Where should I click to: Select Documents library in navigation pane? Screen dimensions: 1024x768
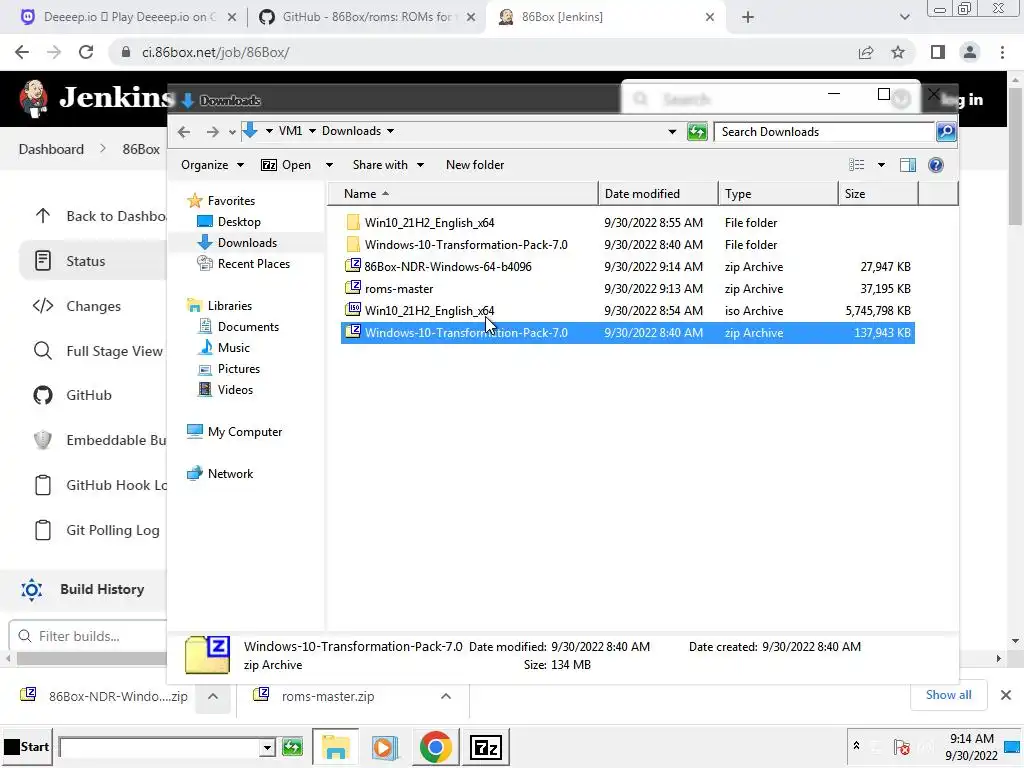click(248, 327)
